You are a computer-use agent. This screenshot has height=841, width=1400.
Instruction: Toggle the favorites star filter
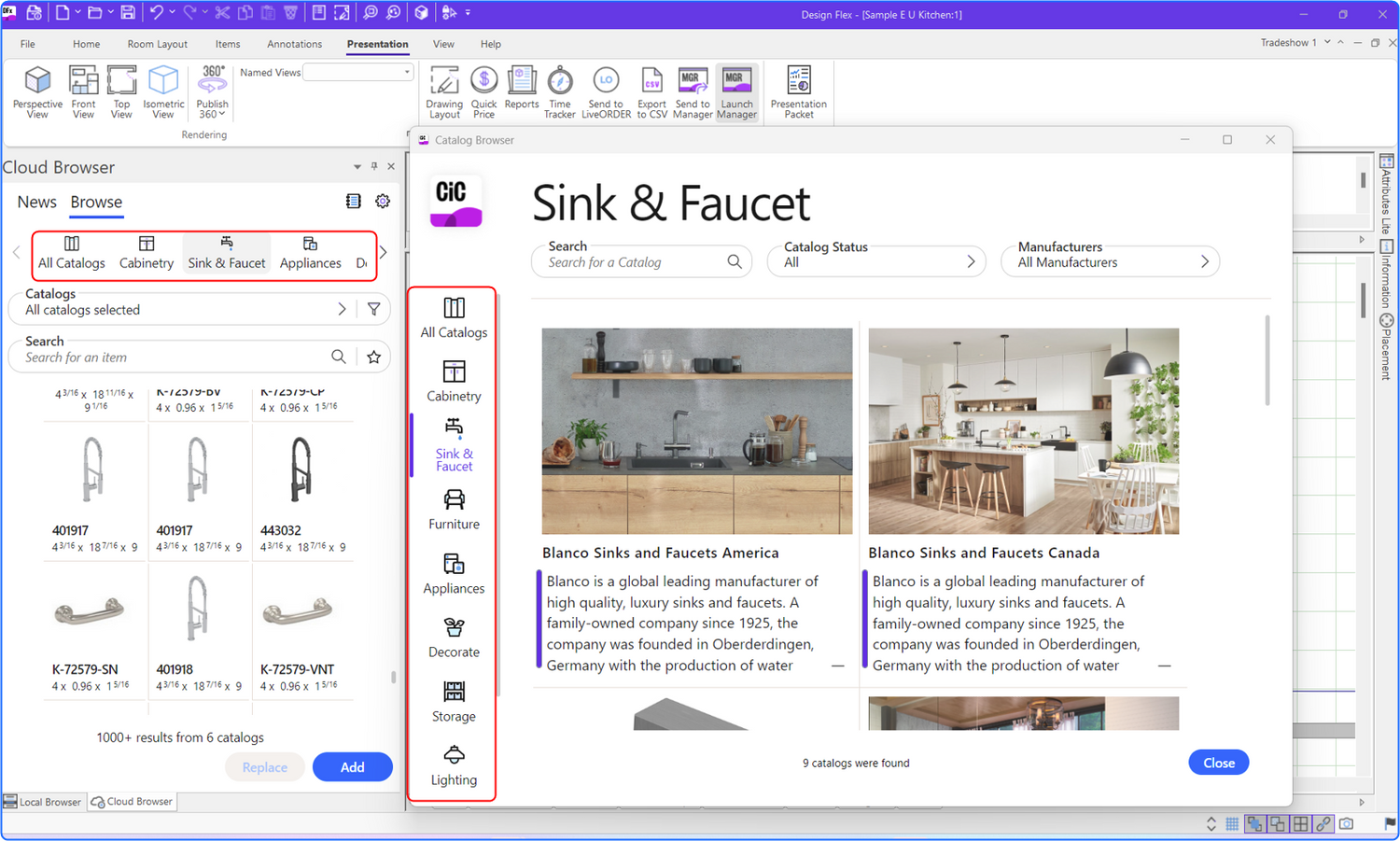click(373, 357)
